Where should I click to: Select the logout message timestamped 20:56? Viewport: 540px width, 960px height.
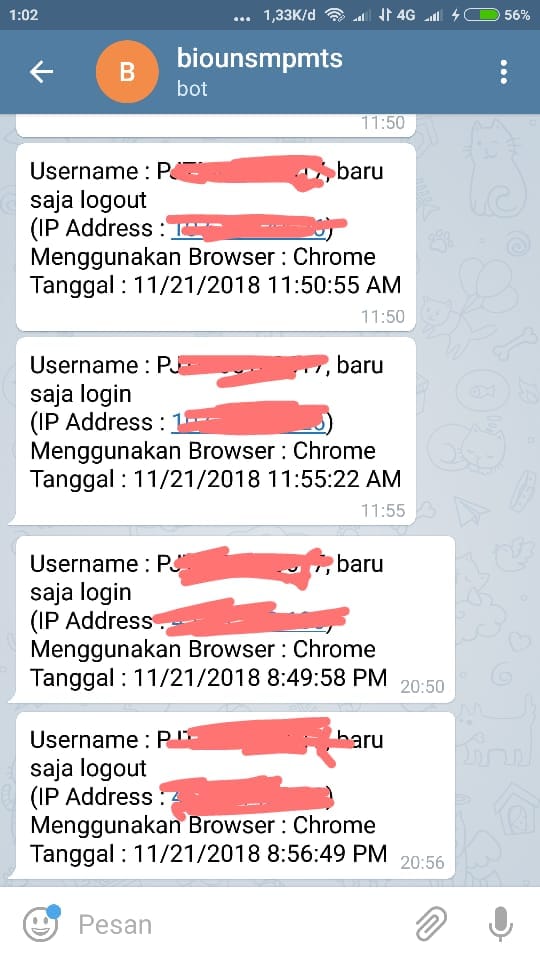click(235, 795)
